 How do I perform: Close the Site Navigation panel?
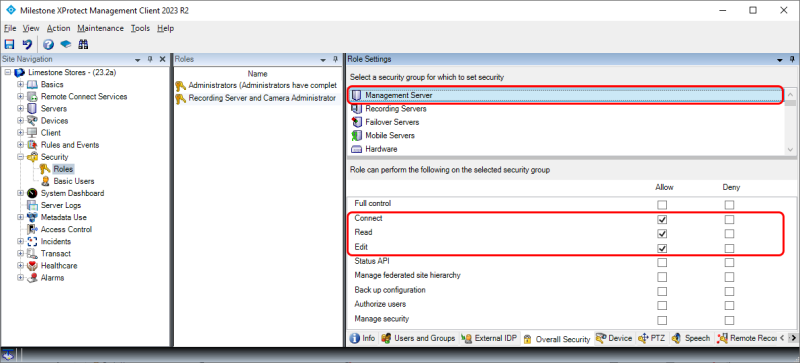163,60
